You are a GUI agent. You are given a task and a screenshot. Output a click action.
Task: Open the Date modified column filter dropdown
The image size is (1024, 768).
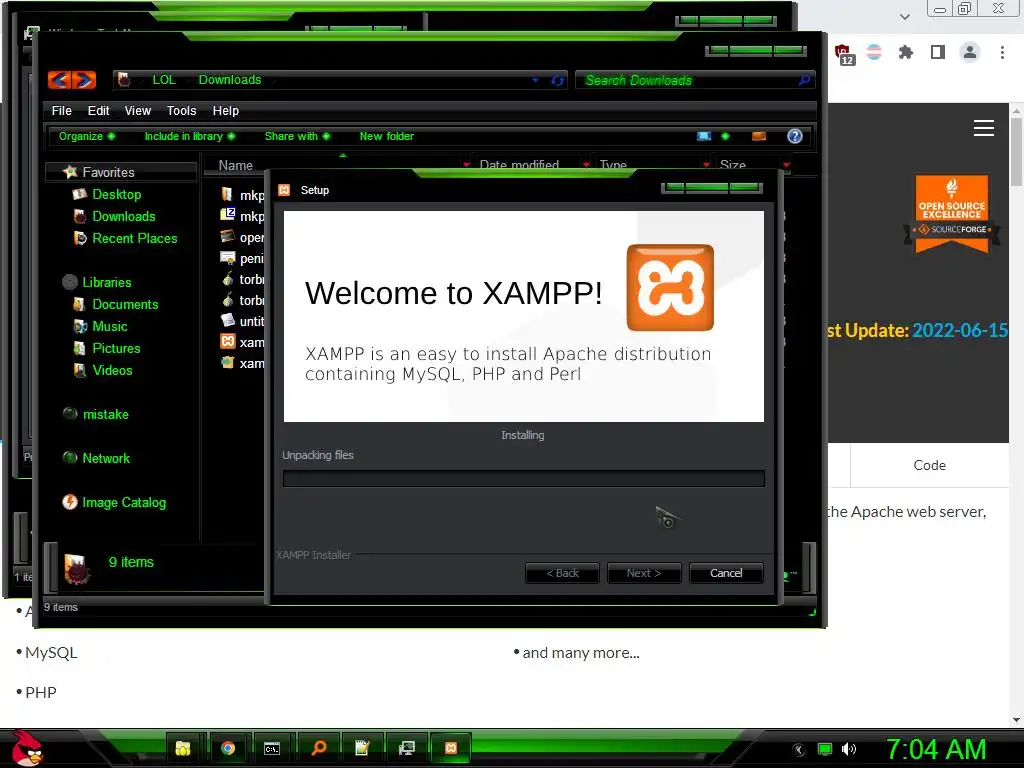586,164
